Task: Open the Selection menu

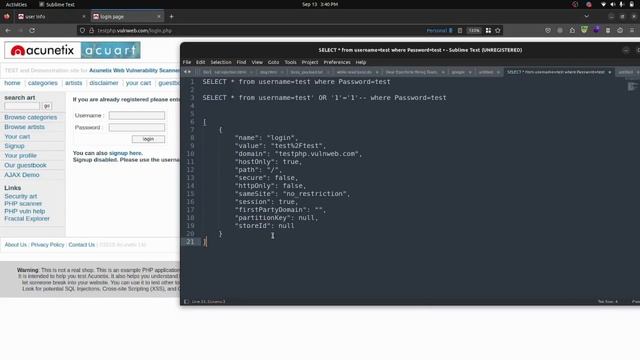Action: 221,62
